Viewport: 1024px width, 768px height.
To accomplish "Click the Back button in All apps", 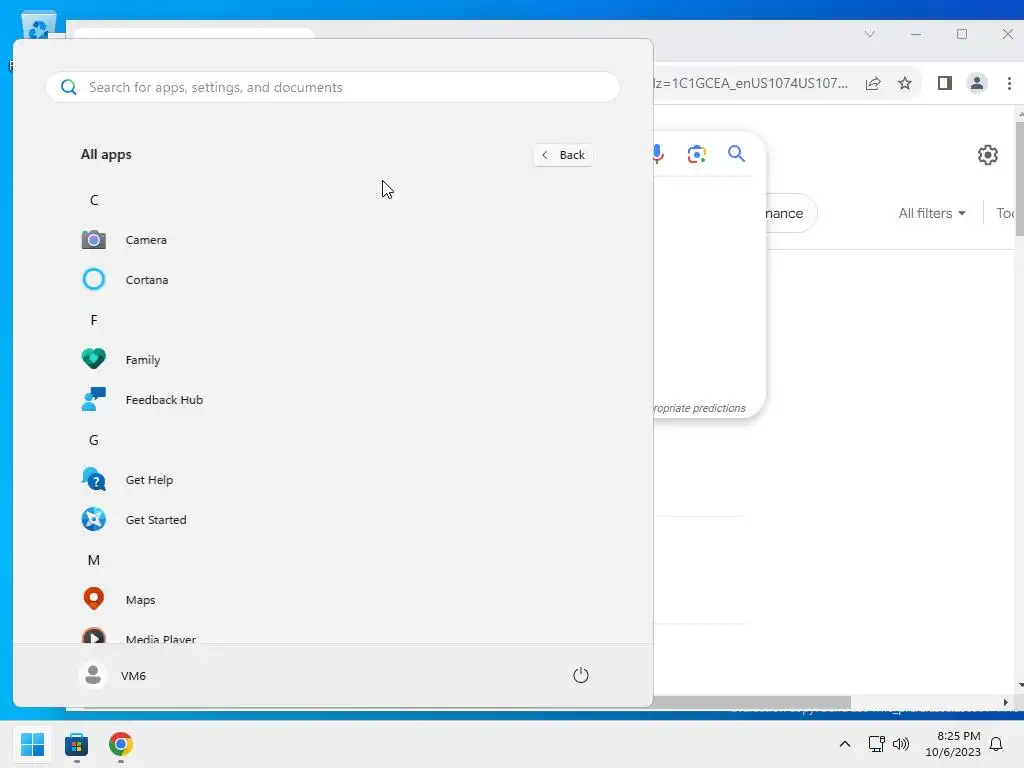I will click(563, 155).
